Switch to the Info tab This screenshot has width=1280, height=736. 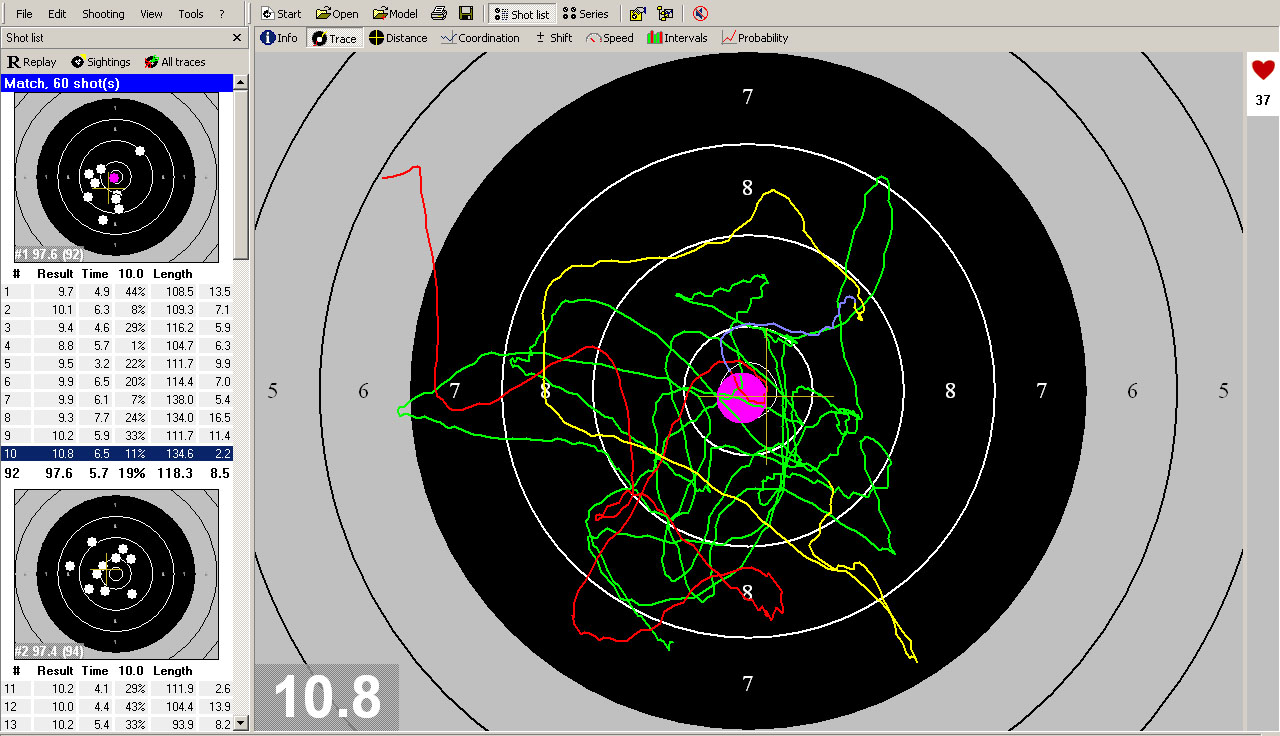[279, 38]
